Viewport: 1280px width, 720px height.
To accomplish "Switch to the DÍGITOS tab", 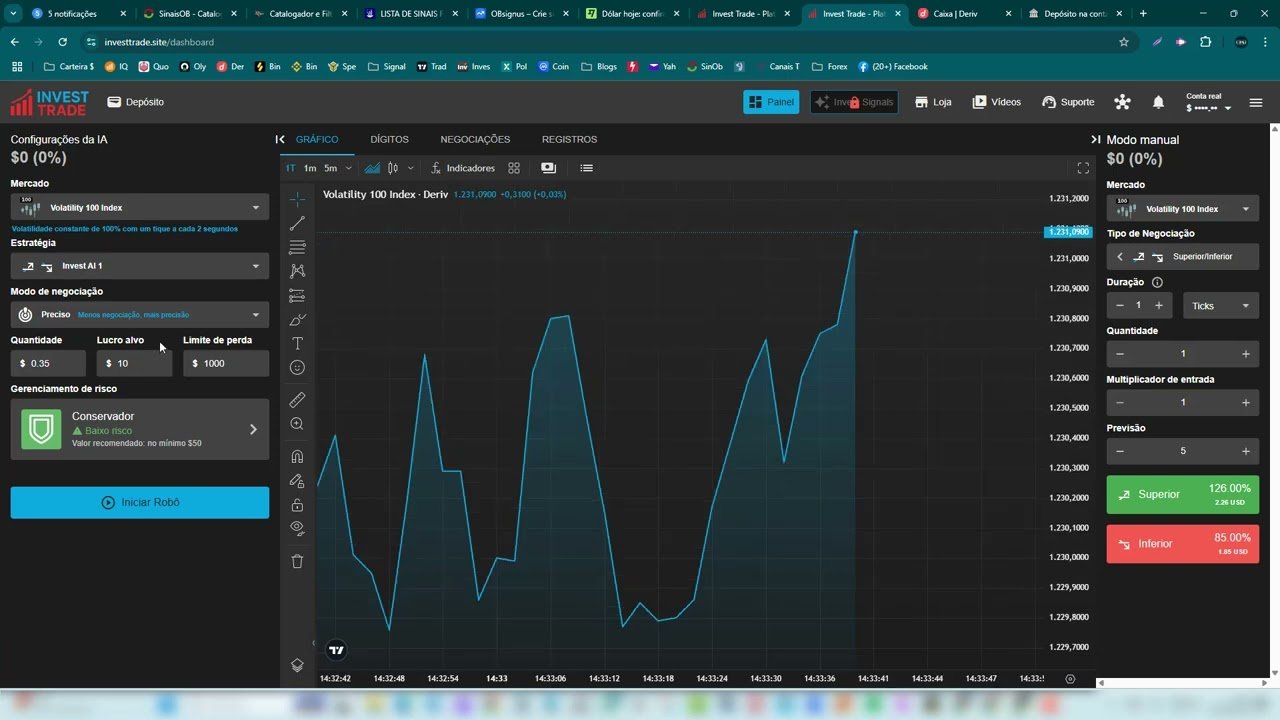I will coord(389,139).
